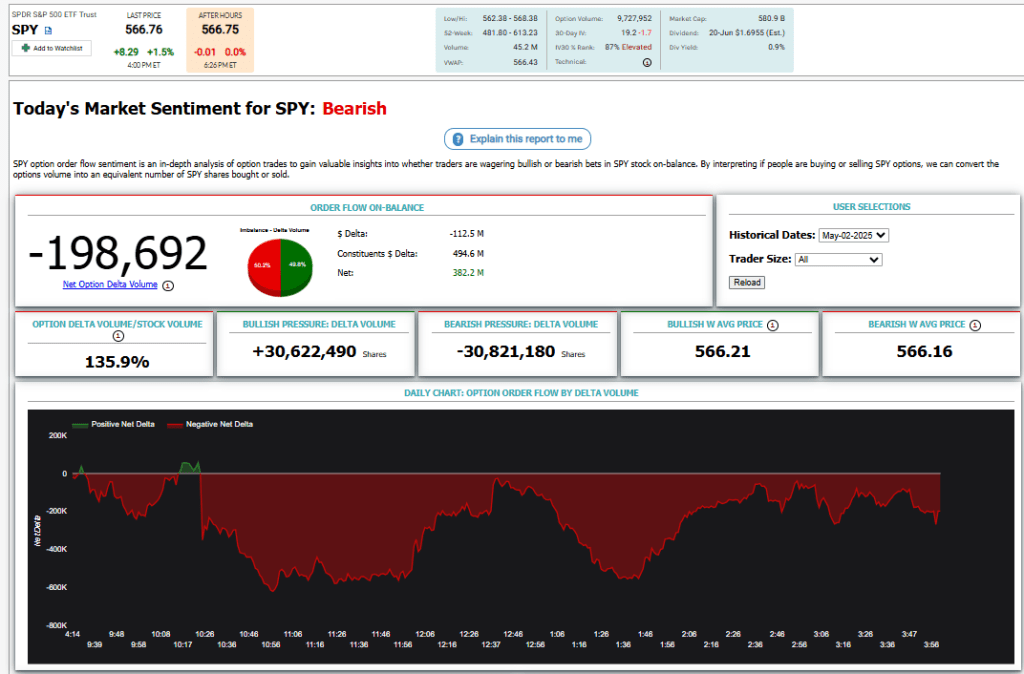Screen dimensions: 1024x674
Task: Open info icon beside Bearish W Avg Price
Action: click(x=975, y=325)
